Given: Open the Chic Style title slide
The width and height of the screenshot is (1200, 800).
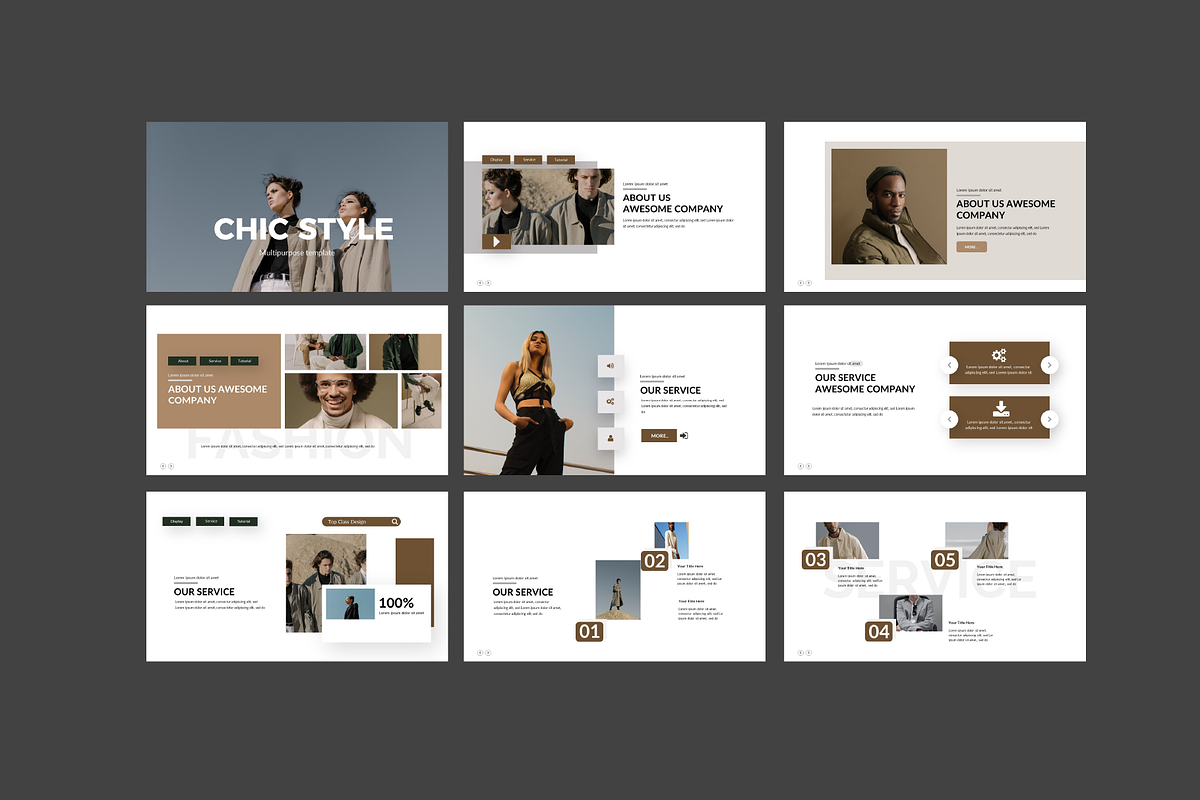Looking at the screenshot, I should pos(297,207).
